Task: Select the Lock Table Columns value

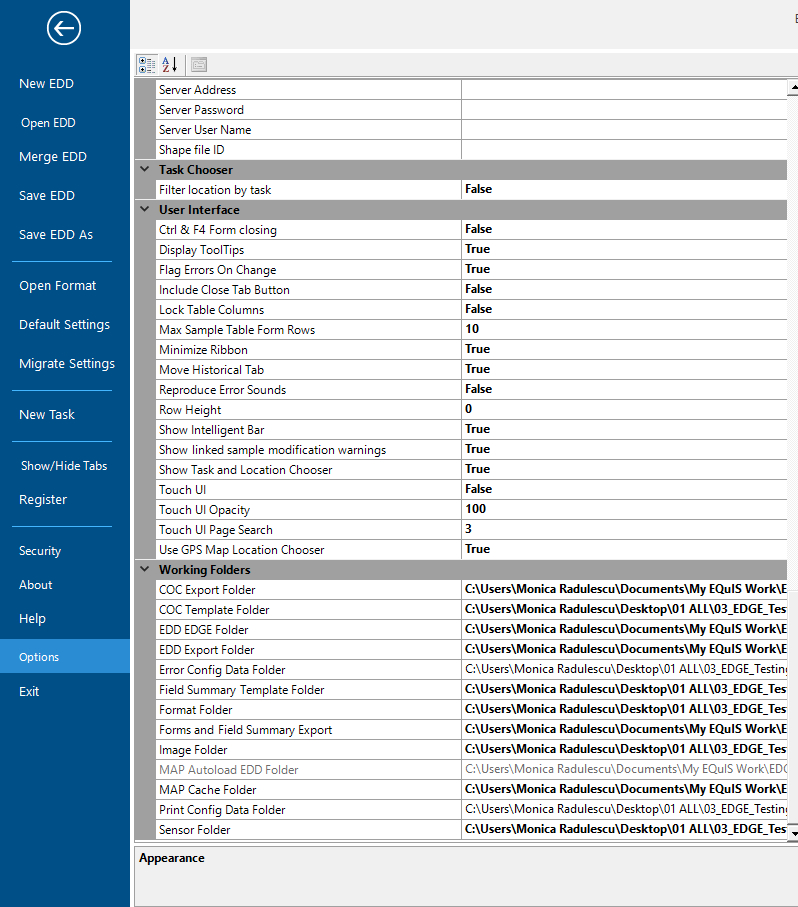Action: pos(624,309)
